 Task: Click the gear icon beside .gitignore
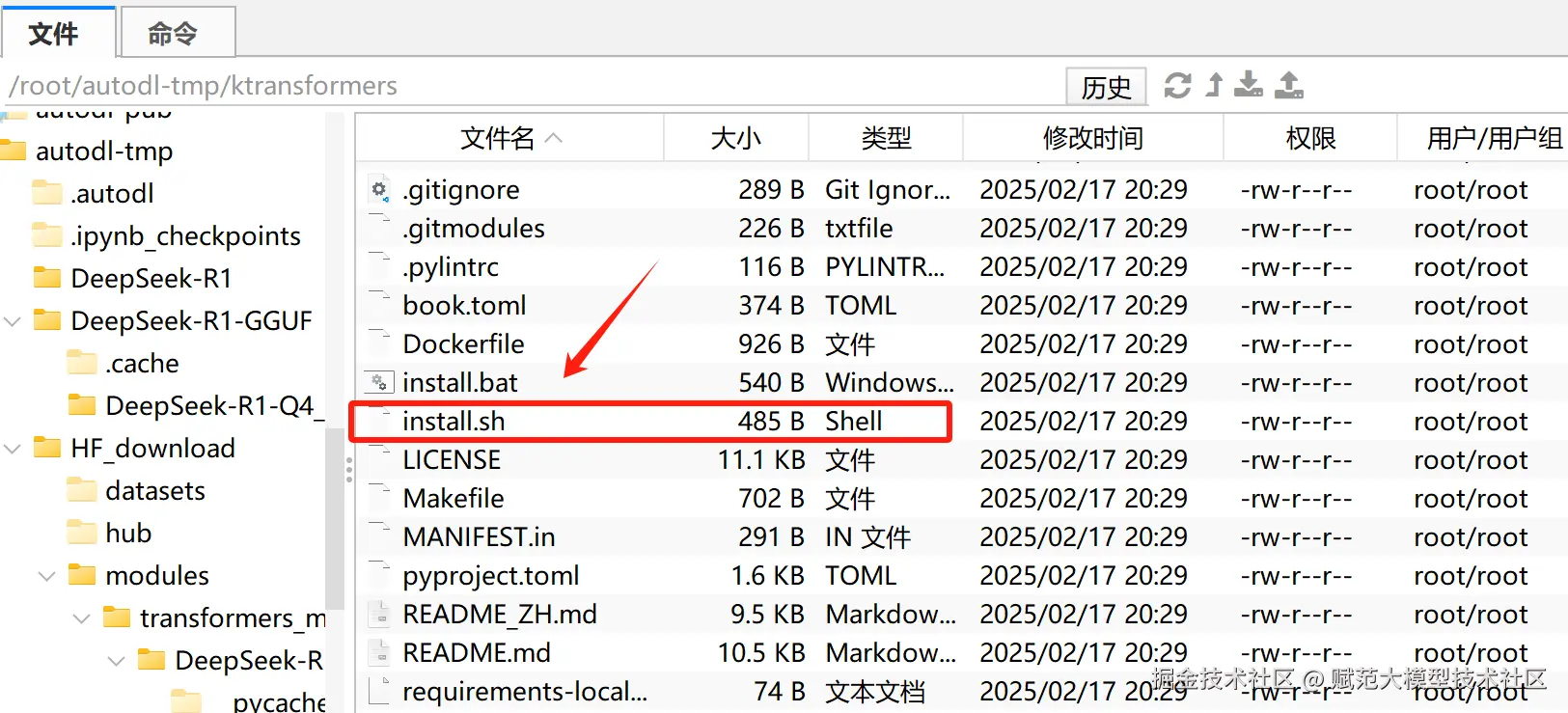pyautogui.click(x=380, y=190)
